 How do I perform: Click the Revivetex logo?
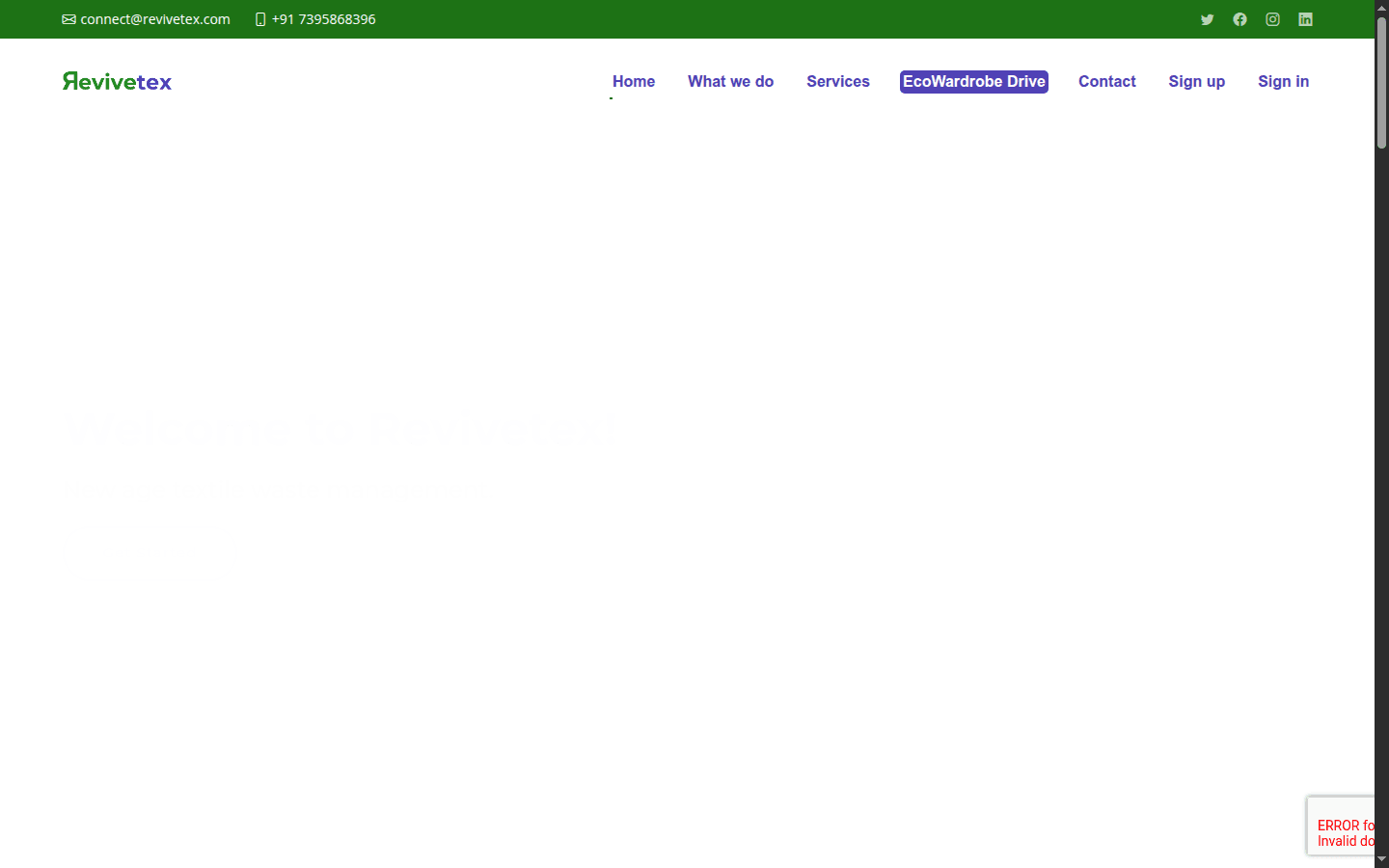point(117,81)
